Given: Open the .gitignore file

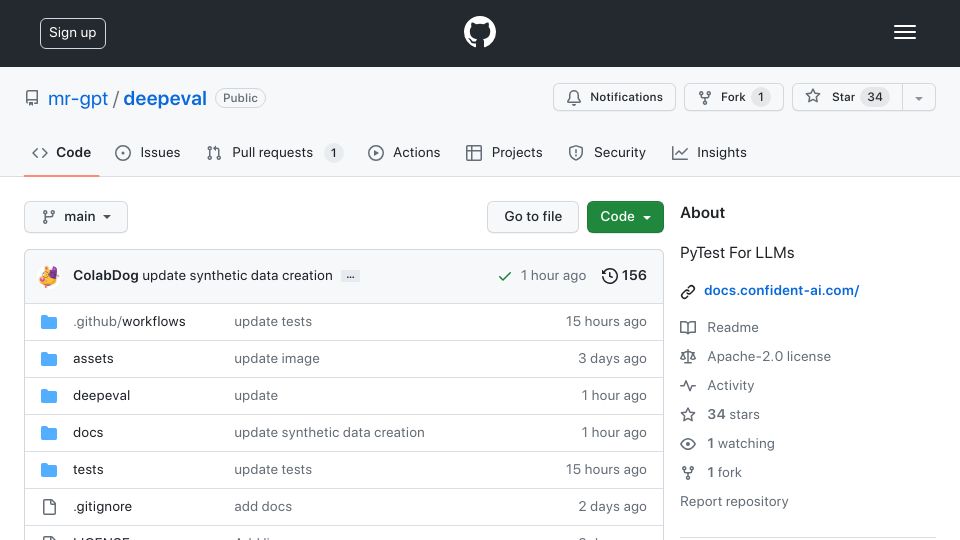Looking at the screenshot, I should 102,506.
